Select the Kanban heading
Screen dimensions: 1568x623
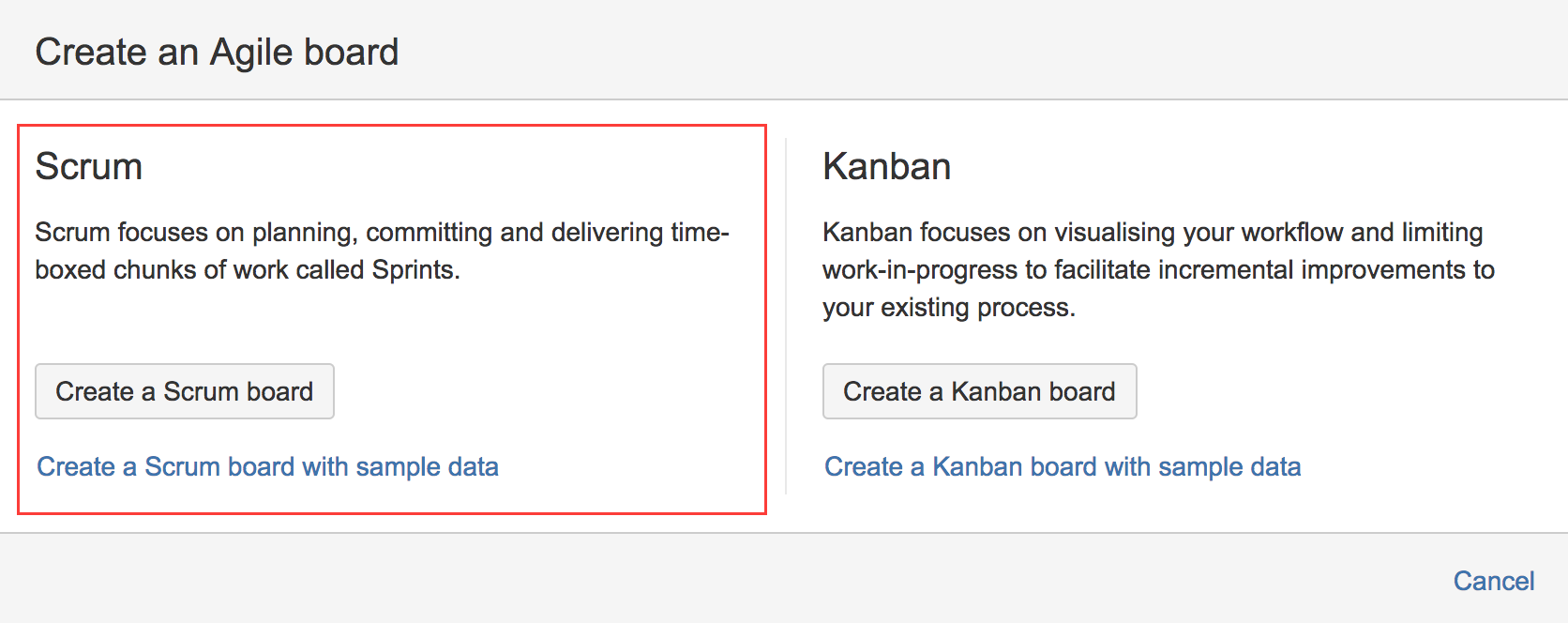pyautogui.click(x=887, y=167)
